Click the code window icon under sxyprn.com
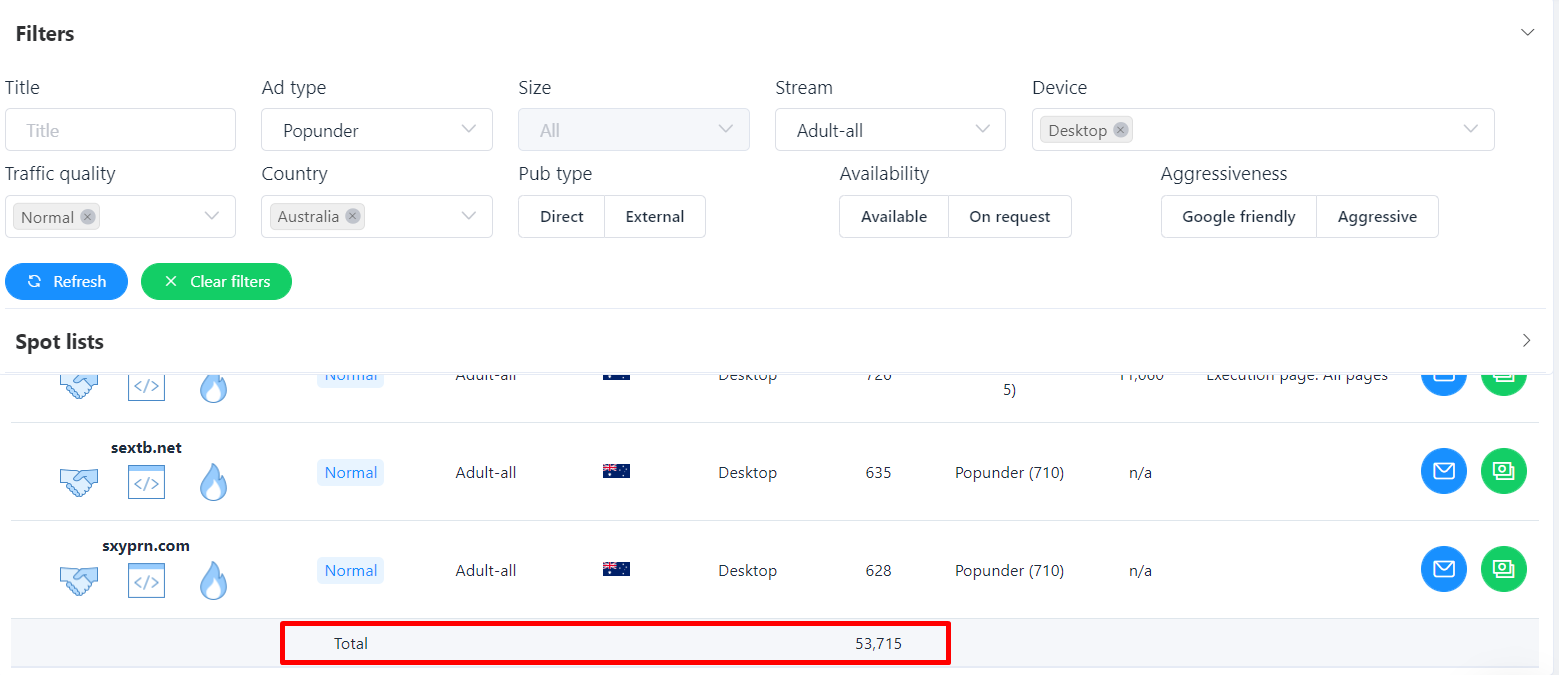The image size is (1559, 675). click(x=146, y=580)
